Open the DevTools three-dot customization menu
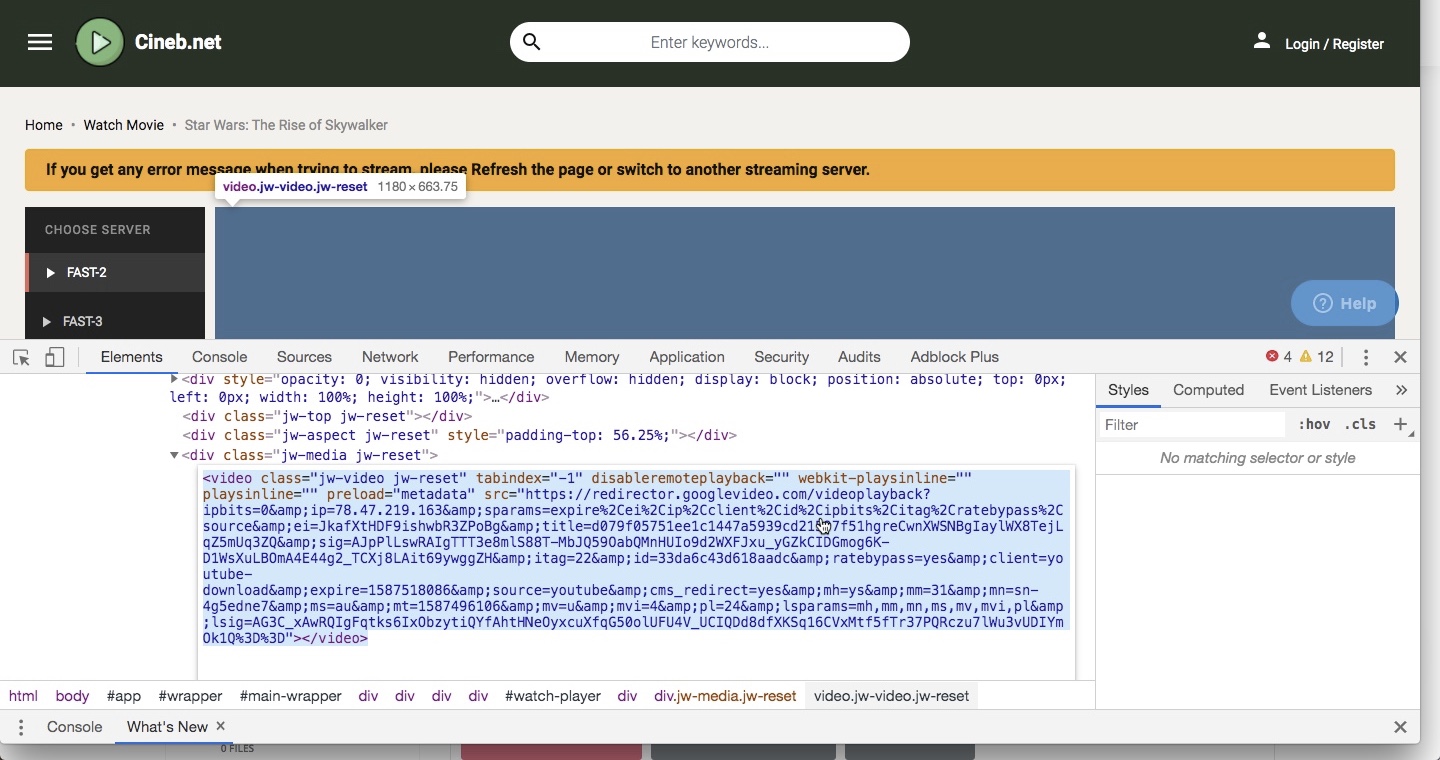 (x=1364, y=357)
